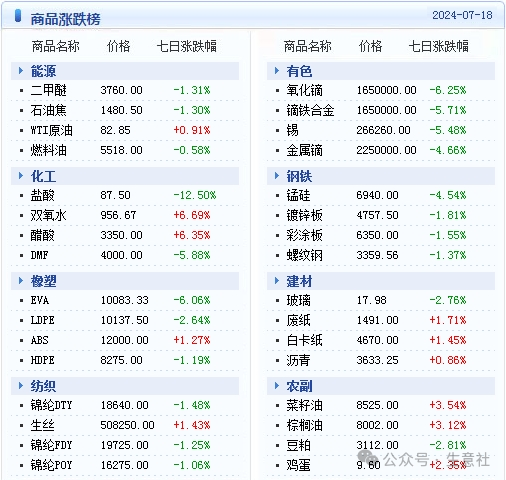Image resolution: width=506 pixels, height=480 pixels.
Task: Expand the 钢铁 category arrow
Action: (277, 176)
